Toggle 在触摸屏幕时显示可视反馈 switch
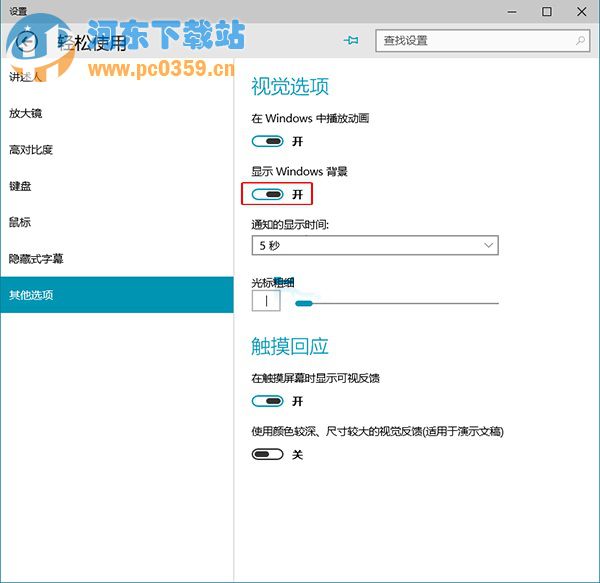Viewport: 600px width, 583px height. pos(267,401)
